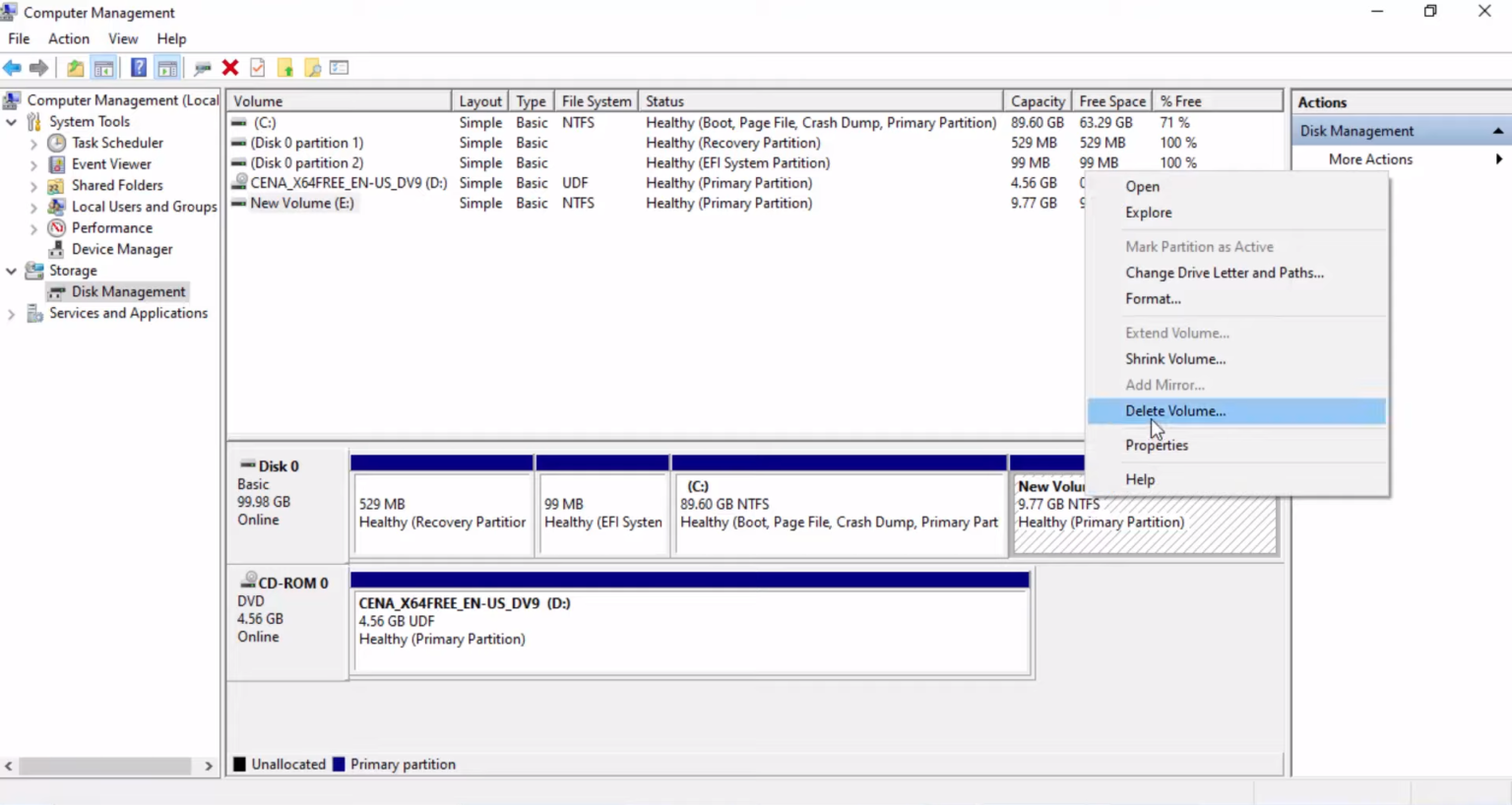Choose Shrink Volume from the context menu
Image resolution: width=1512 pixels, height=805 pixels.
click(1175, 358)
